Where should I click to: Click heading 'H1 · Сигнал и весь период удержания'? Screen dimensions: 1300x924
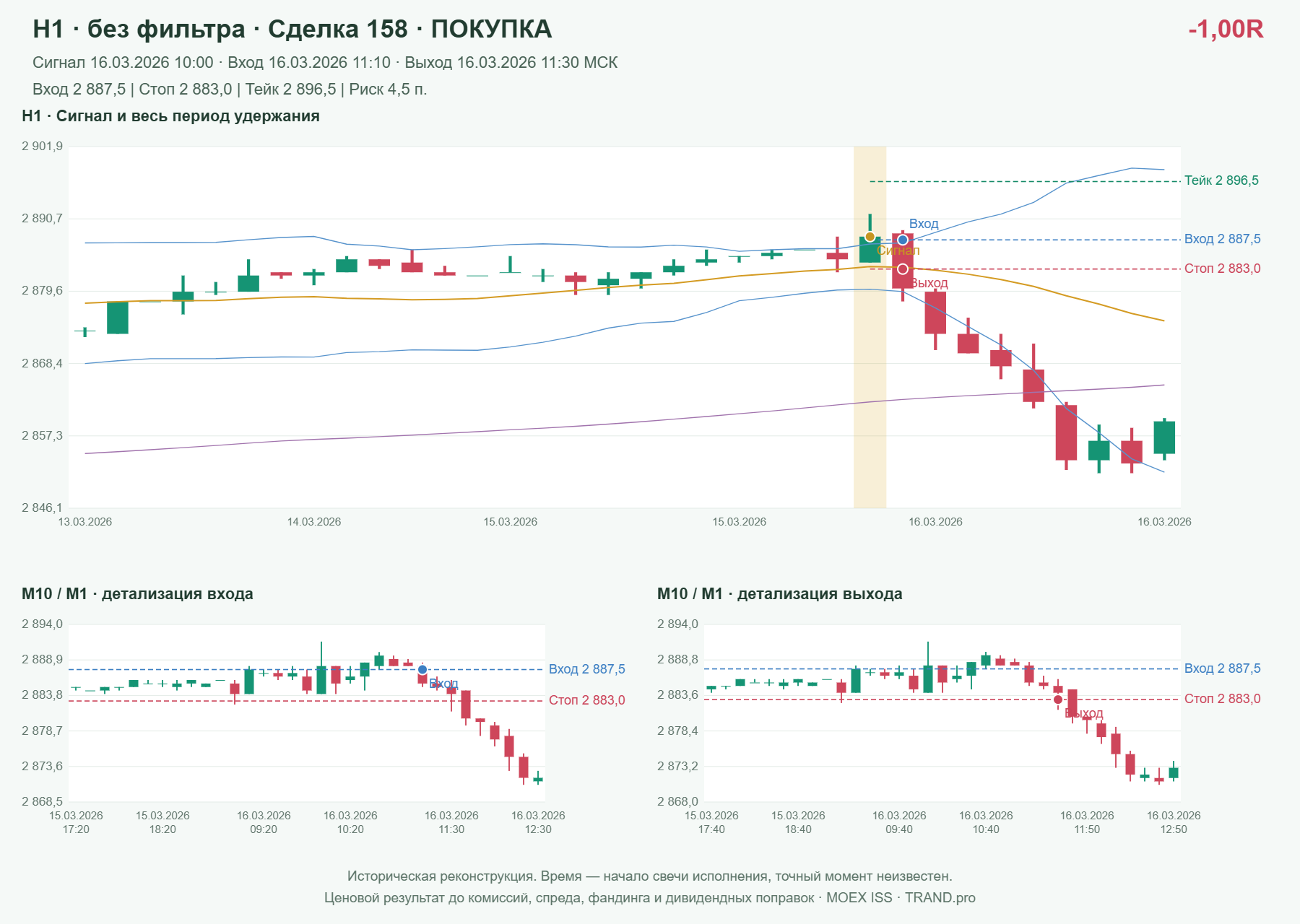coord(170,116)
